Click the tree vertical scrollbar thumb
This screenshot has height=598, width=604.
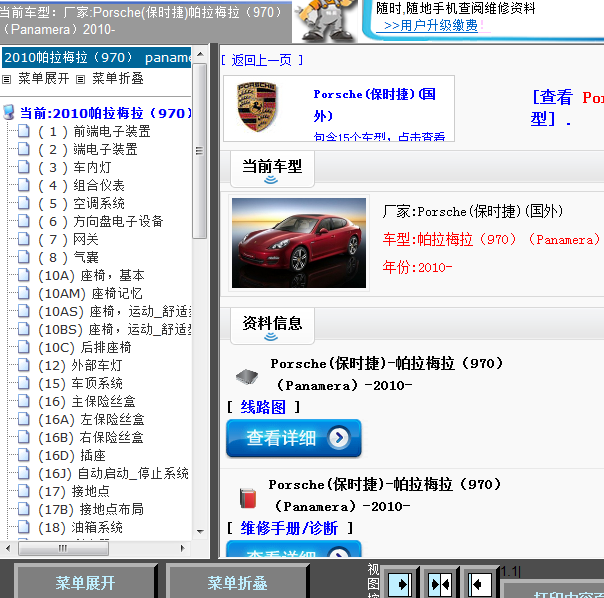200,151
